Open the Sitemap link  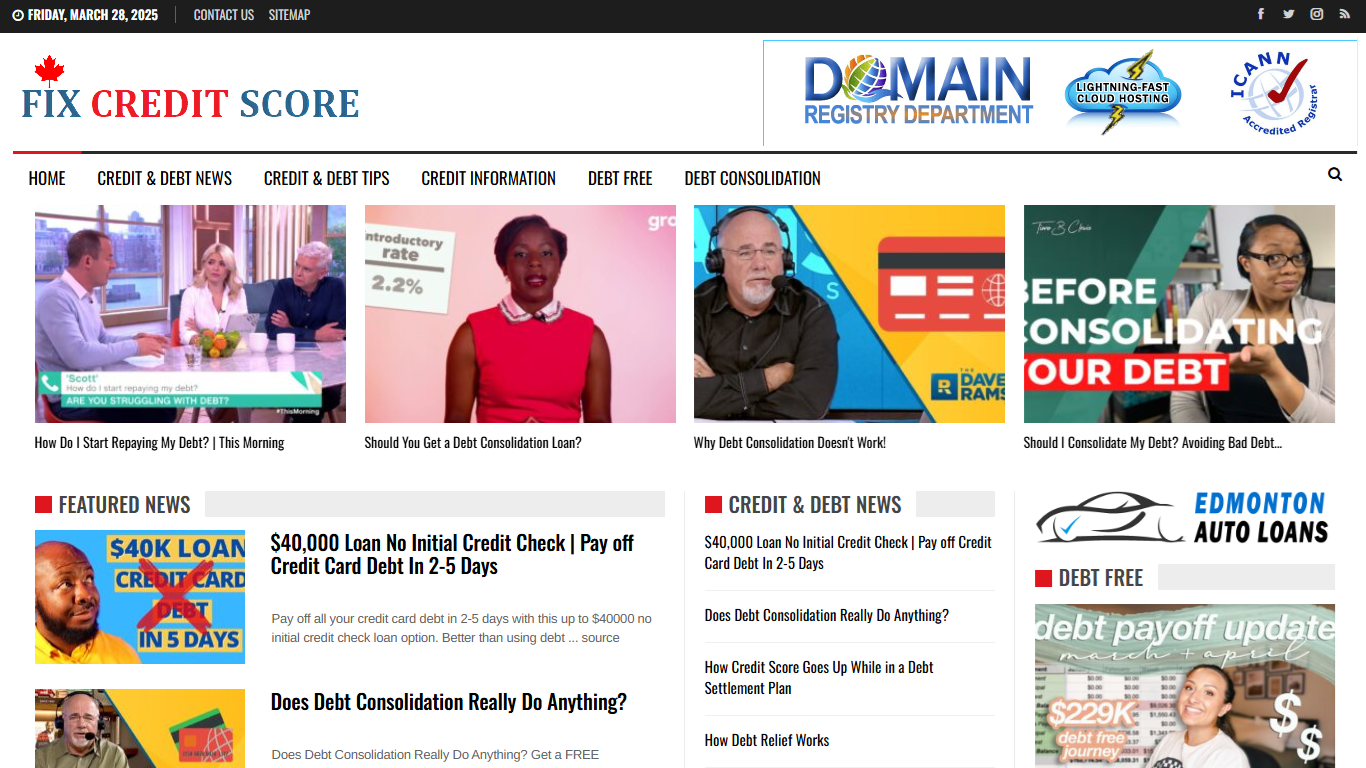[x=289, y=15]
